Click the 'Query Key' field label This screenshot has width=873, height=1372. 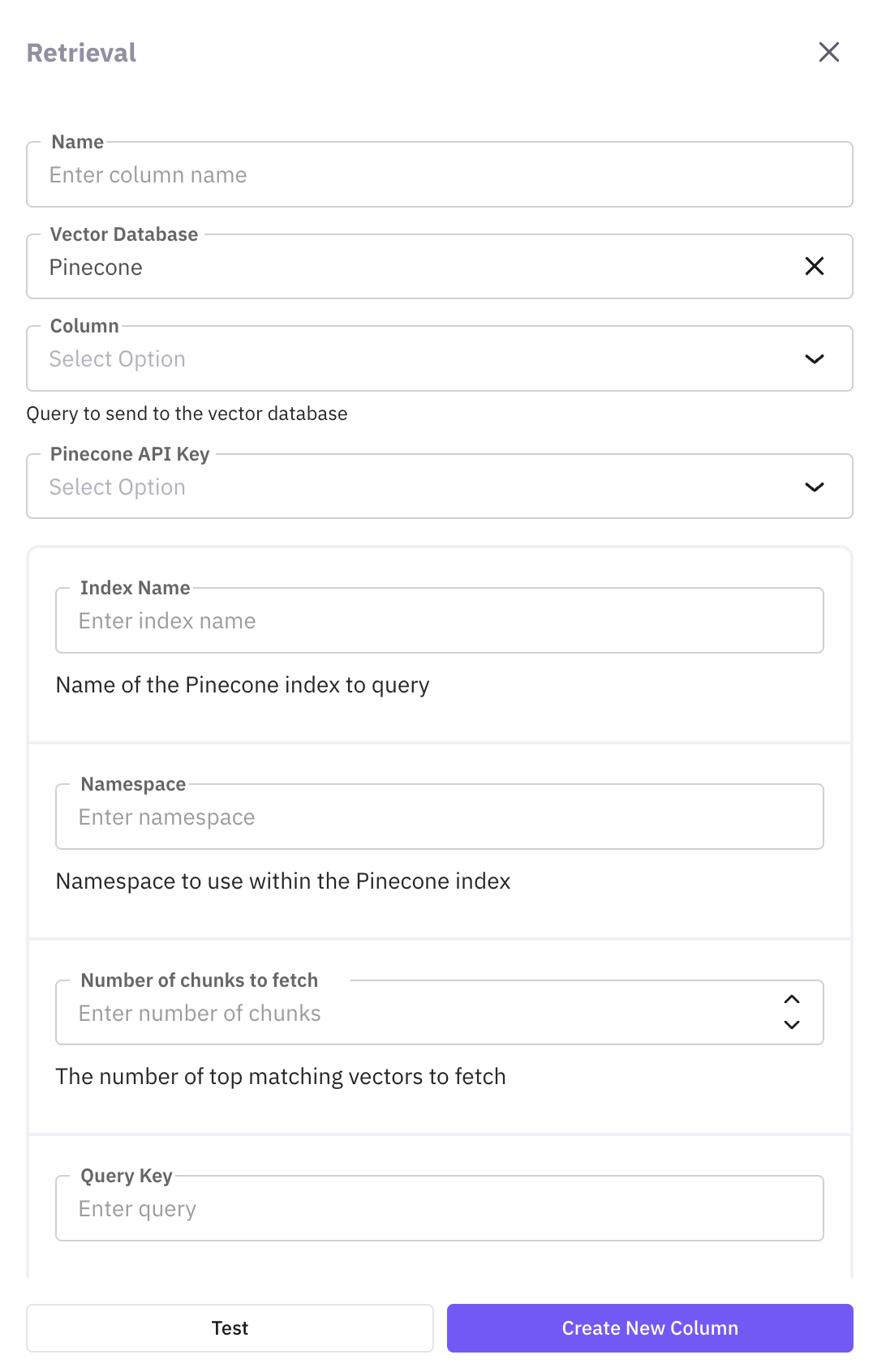(x=127, y=1176)
